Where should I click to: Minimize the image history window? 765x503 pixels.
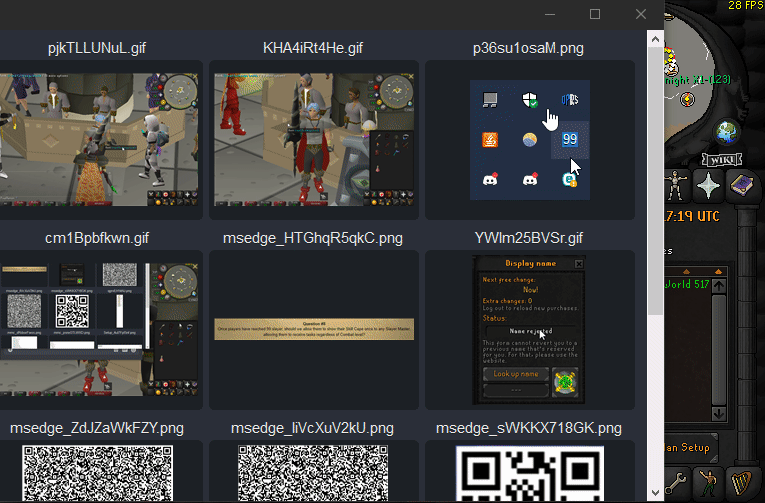pos(550,14)
